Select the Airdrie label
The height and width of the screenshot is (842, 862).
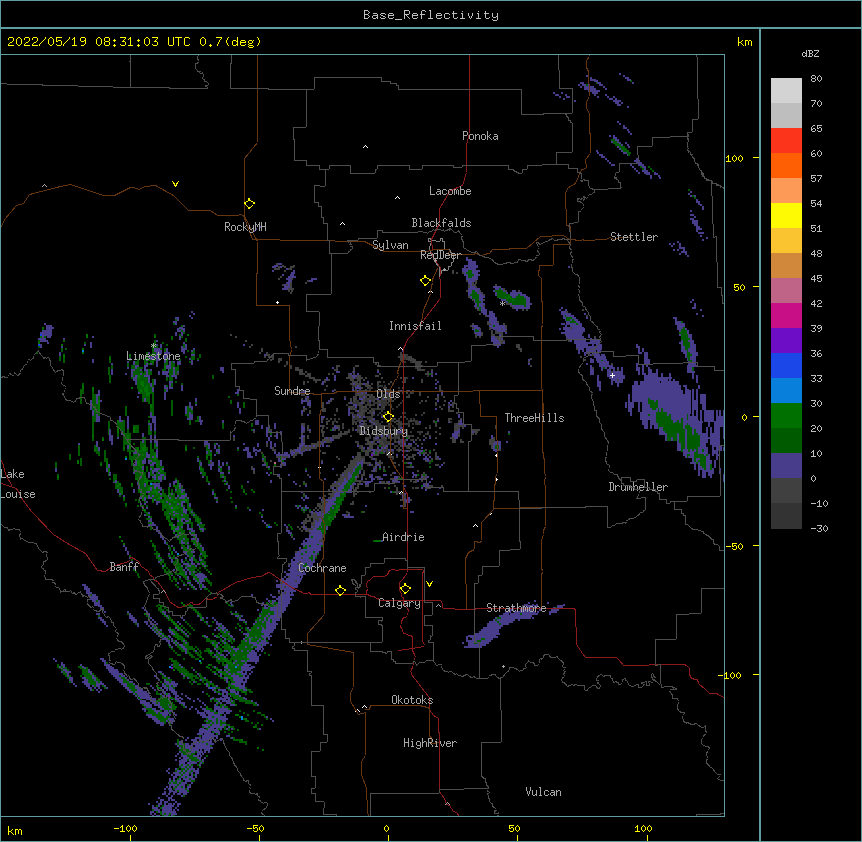pos(403,537)
